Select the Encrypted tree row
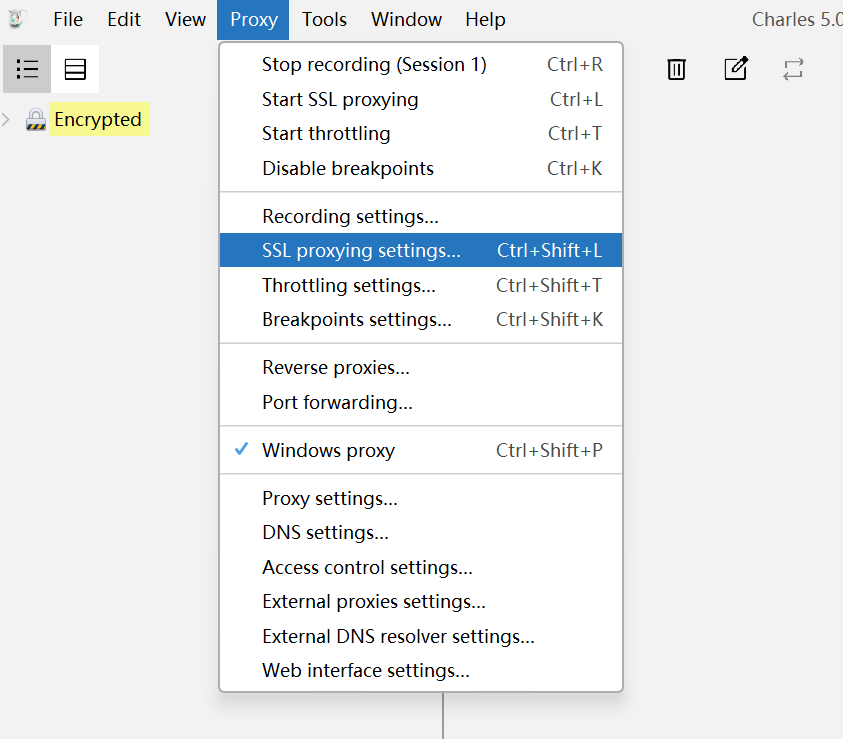843x739 pixels. click(99, 119)
